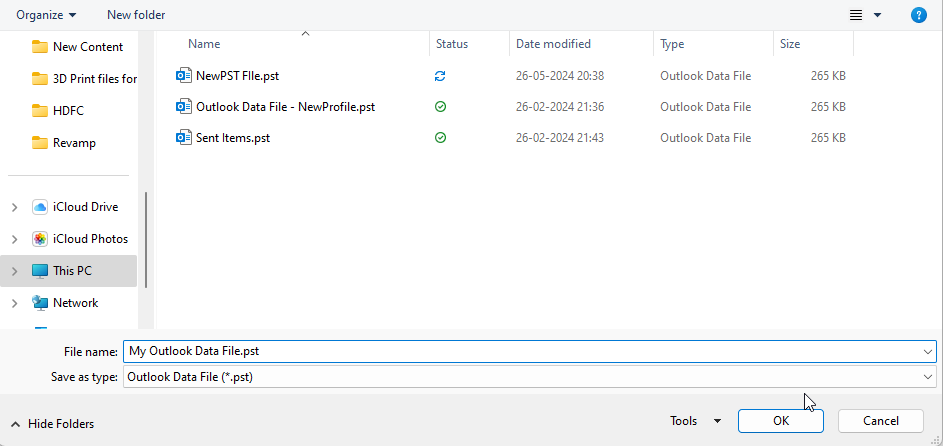Collapse the navigation pane with Hide Folders
Screen dimensions: 943x446
coord(52,424)
